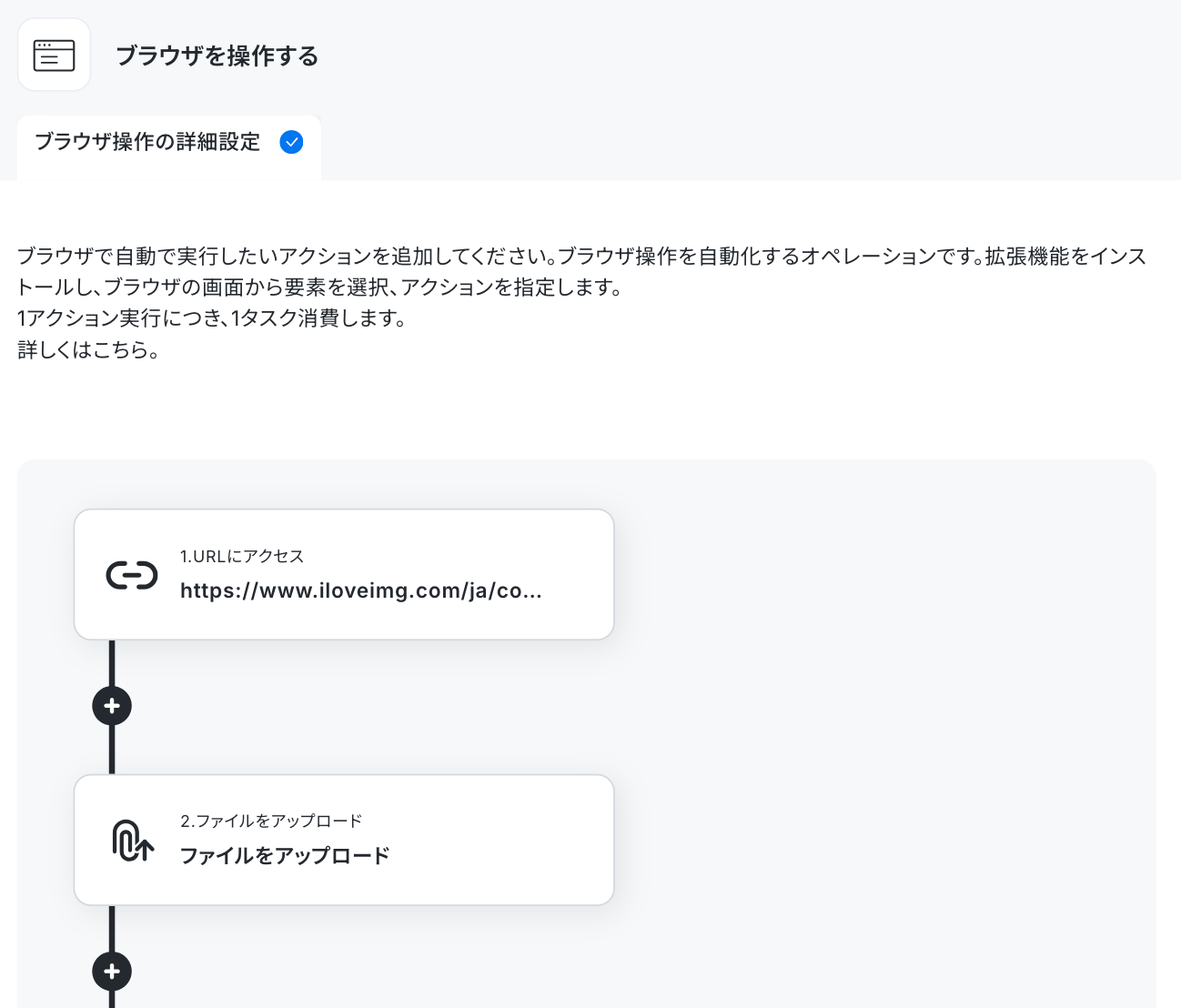Click the paperclip upload icon in step 2
Image resolution: width=1181 pixels, height=1008 pixels.
pos(133,840)
